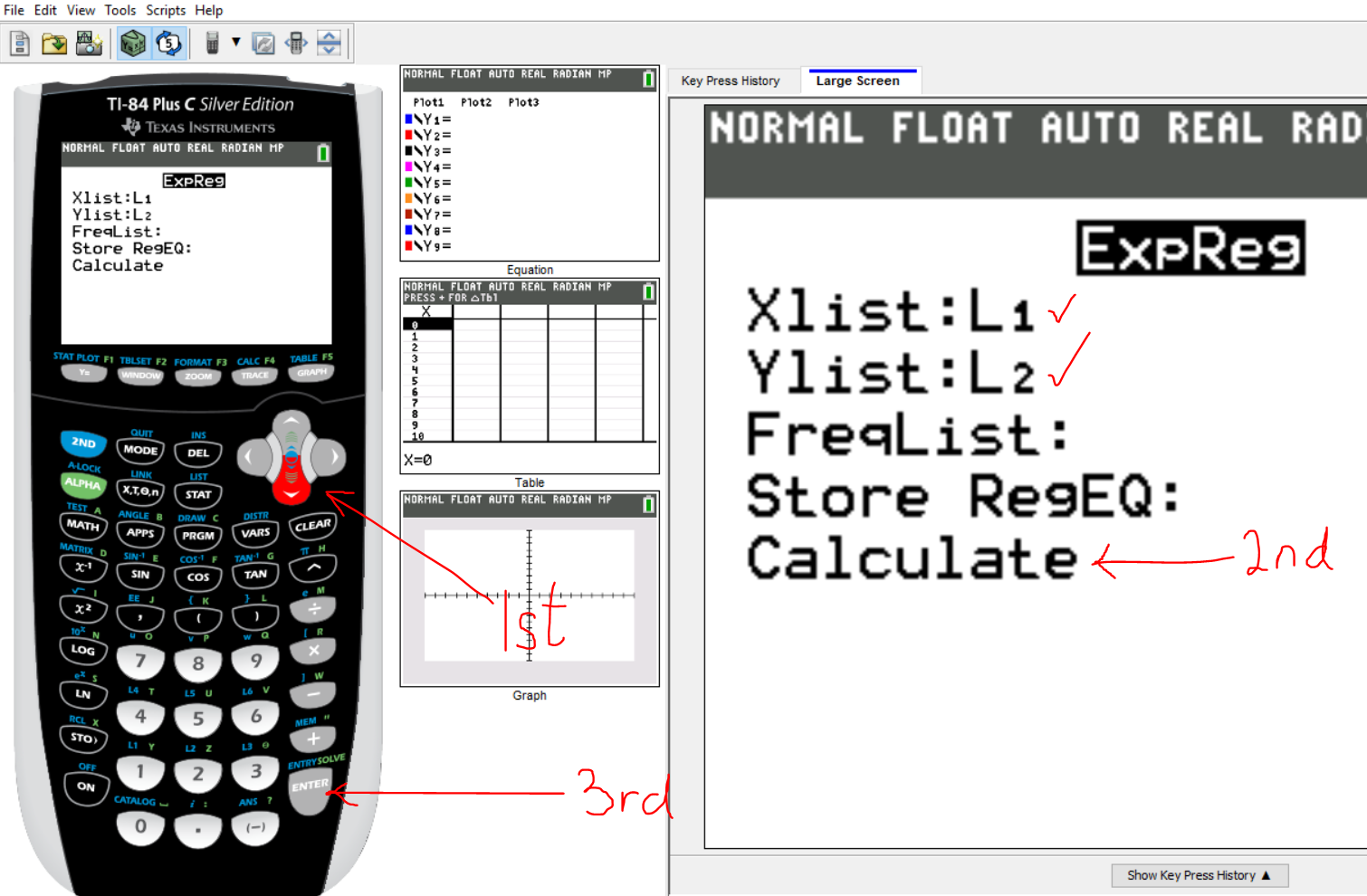Click the STO key
This screenshot has width=1367, height=896.
[x=83, y=739]
